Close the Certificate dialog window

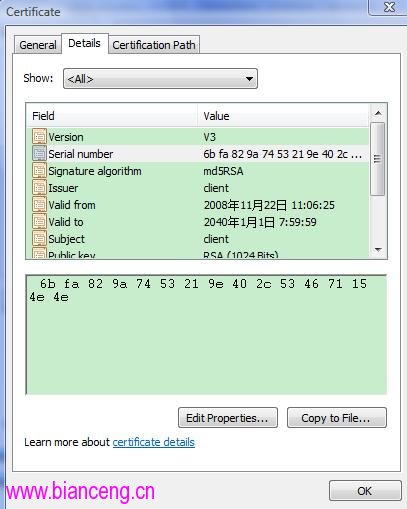point(389,7)
